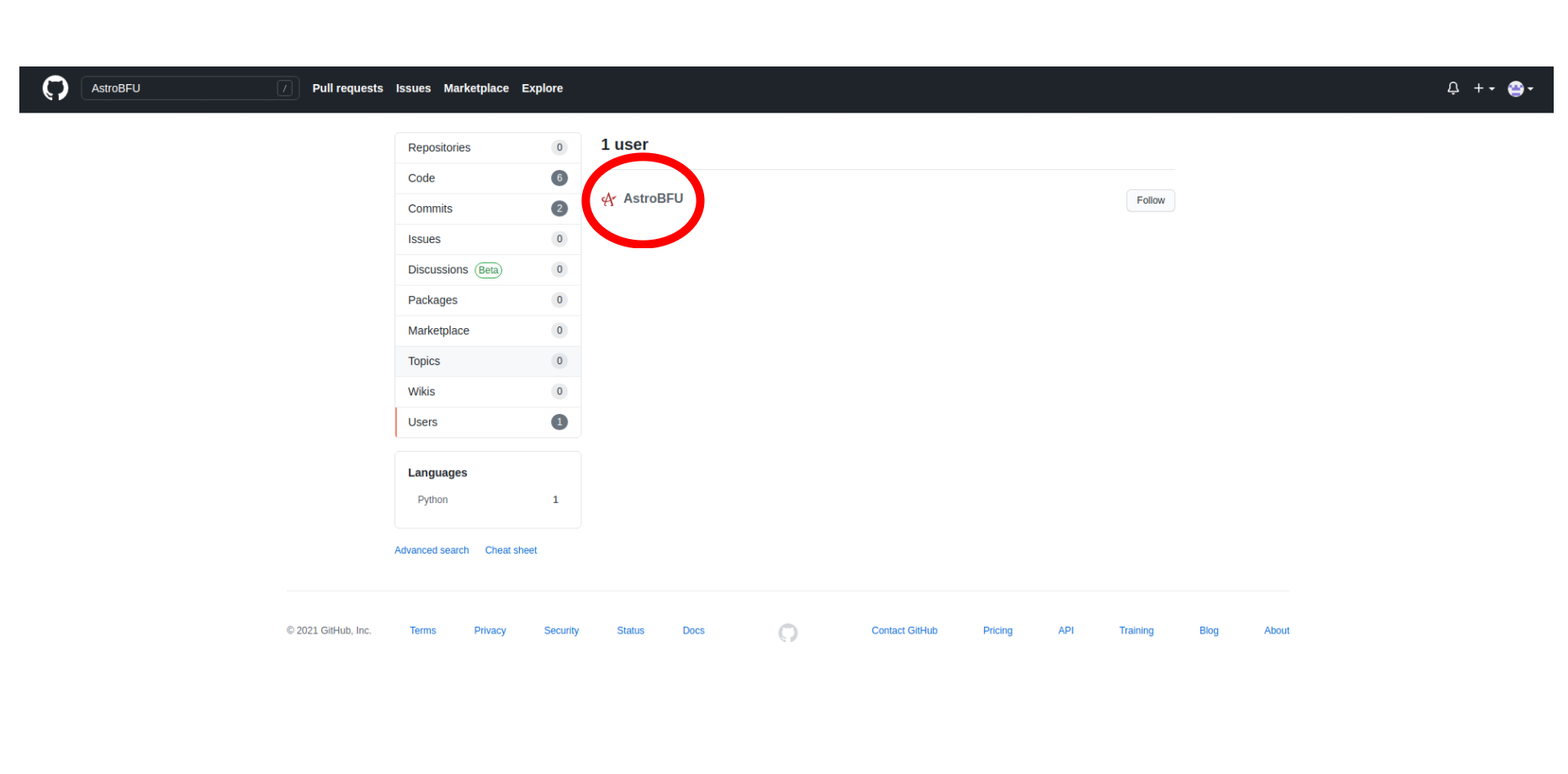Expand the plus create-new dropdown
This screenshot has height=774, width=1568.
(1484, 88)
